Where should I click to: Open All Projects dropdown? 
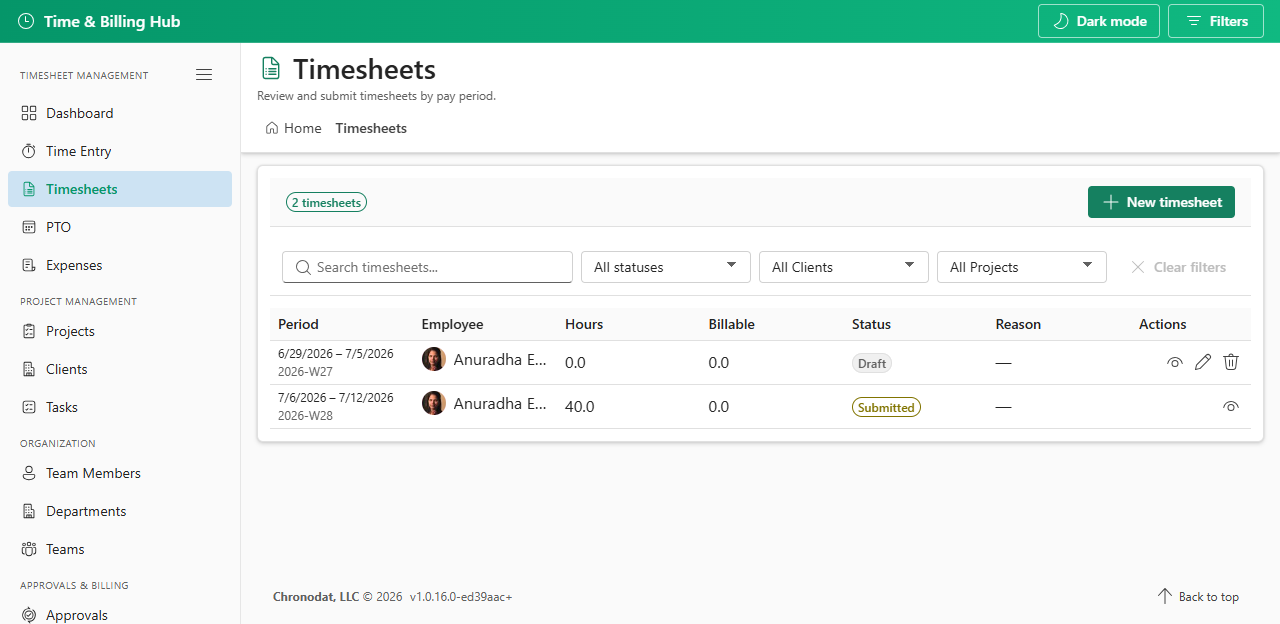point(1022,267)
